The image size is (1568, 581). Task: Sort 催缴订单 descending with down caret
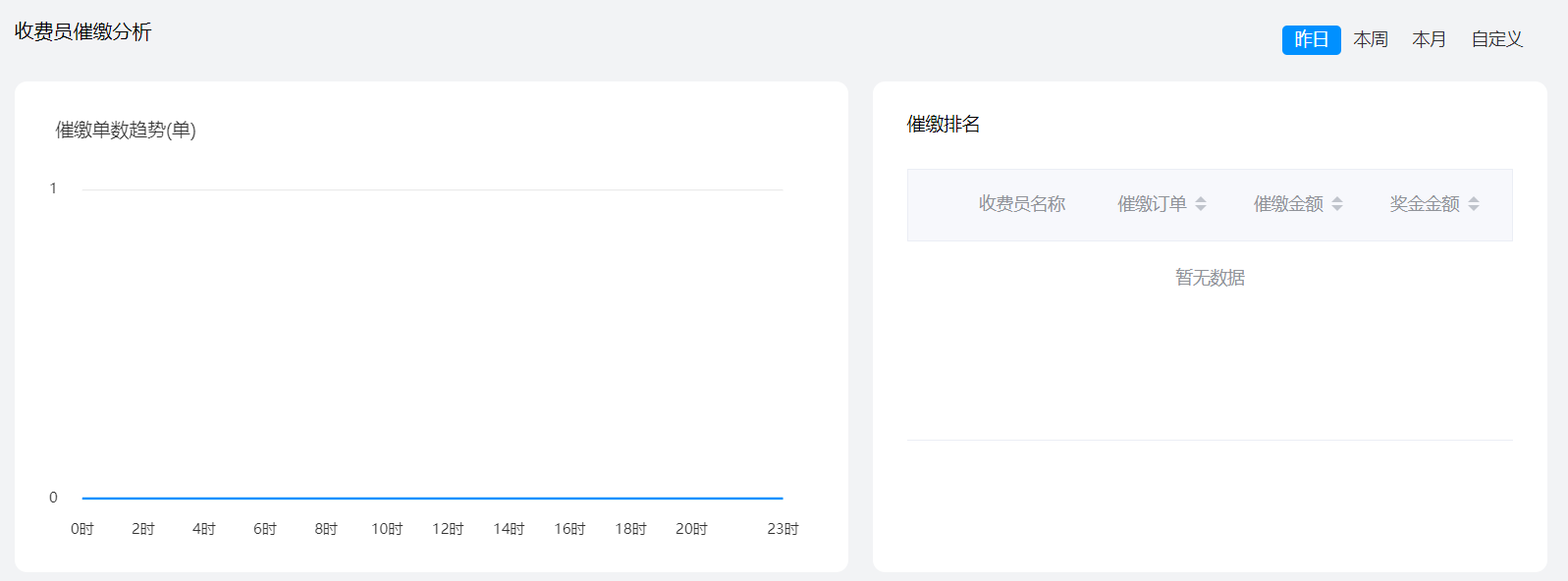pos(1201,208)
